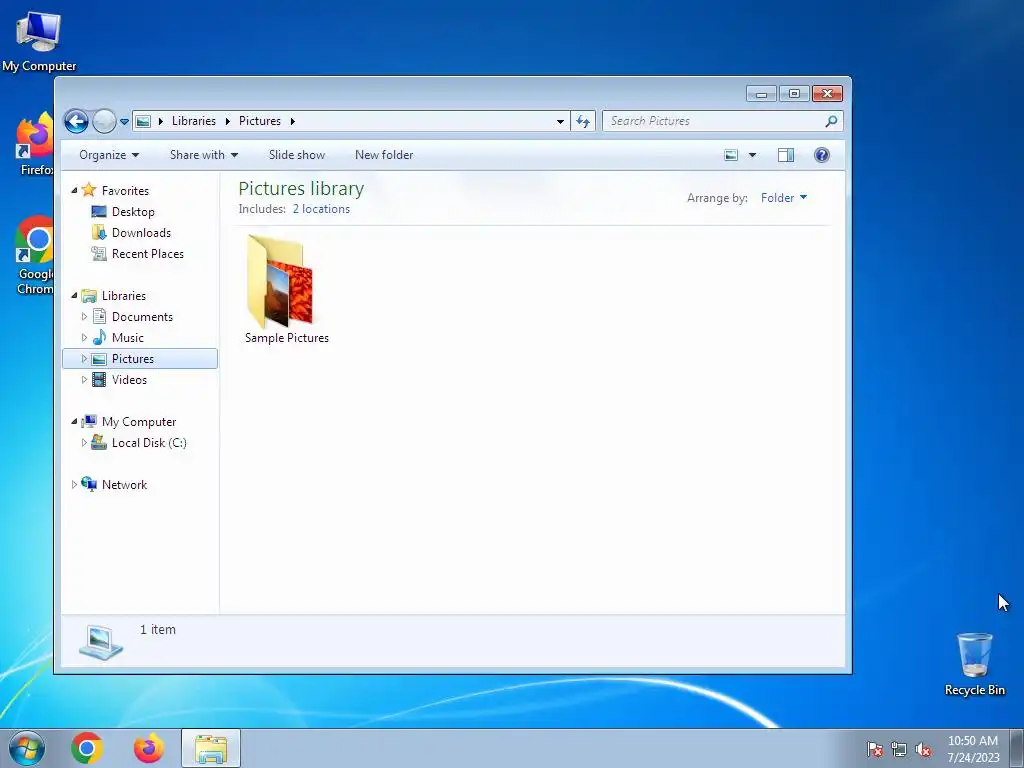The width and height of the screenshot is (1024, 768).
Task: Open the Action Center flag icon
Action: click(x=875, y=750)
